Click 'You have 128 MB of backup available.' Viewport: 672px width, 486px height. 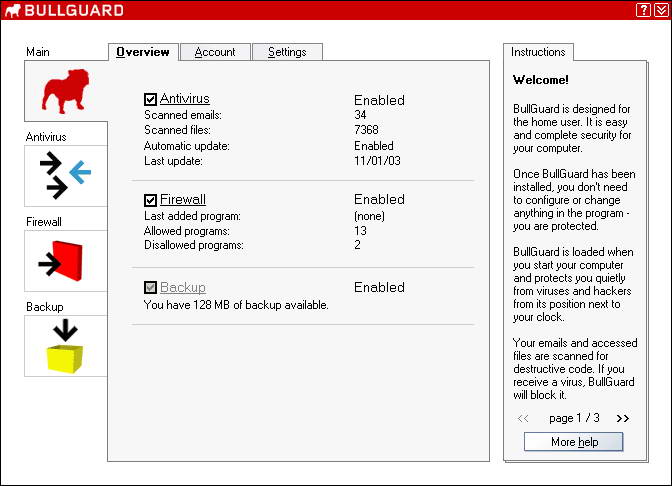point(236,305)
